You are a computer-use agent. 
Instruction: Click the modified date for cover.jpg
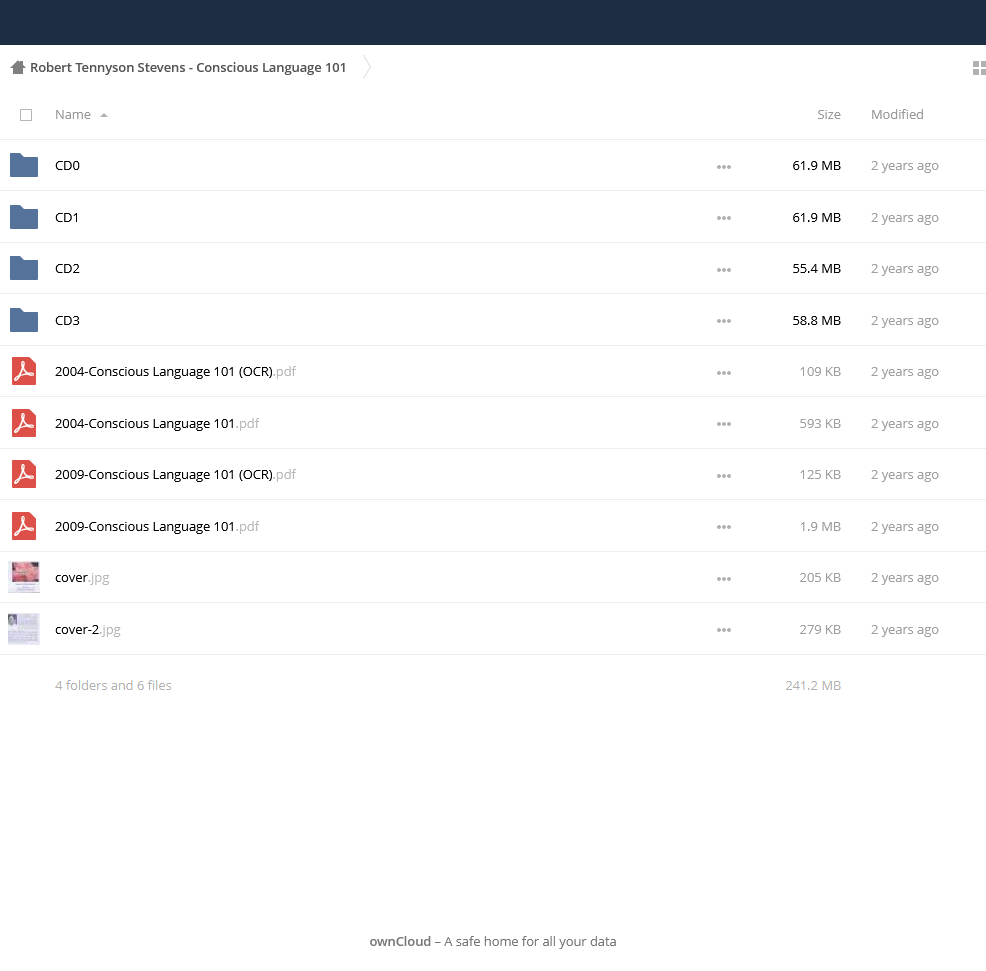pos(905,578)
